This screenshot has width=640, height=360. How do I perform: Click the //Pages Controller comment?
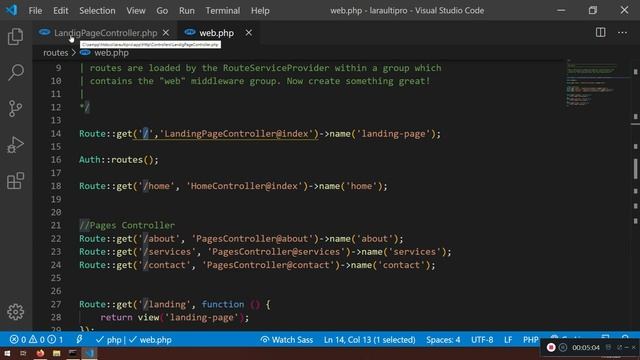tap(127, 225)
